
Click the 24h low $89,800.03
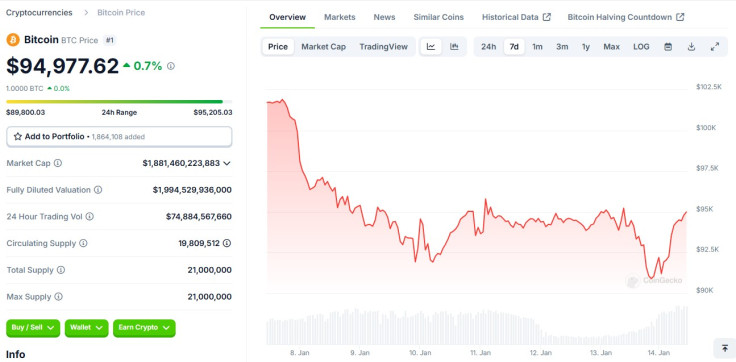(x=26, y=112)
